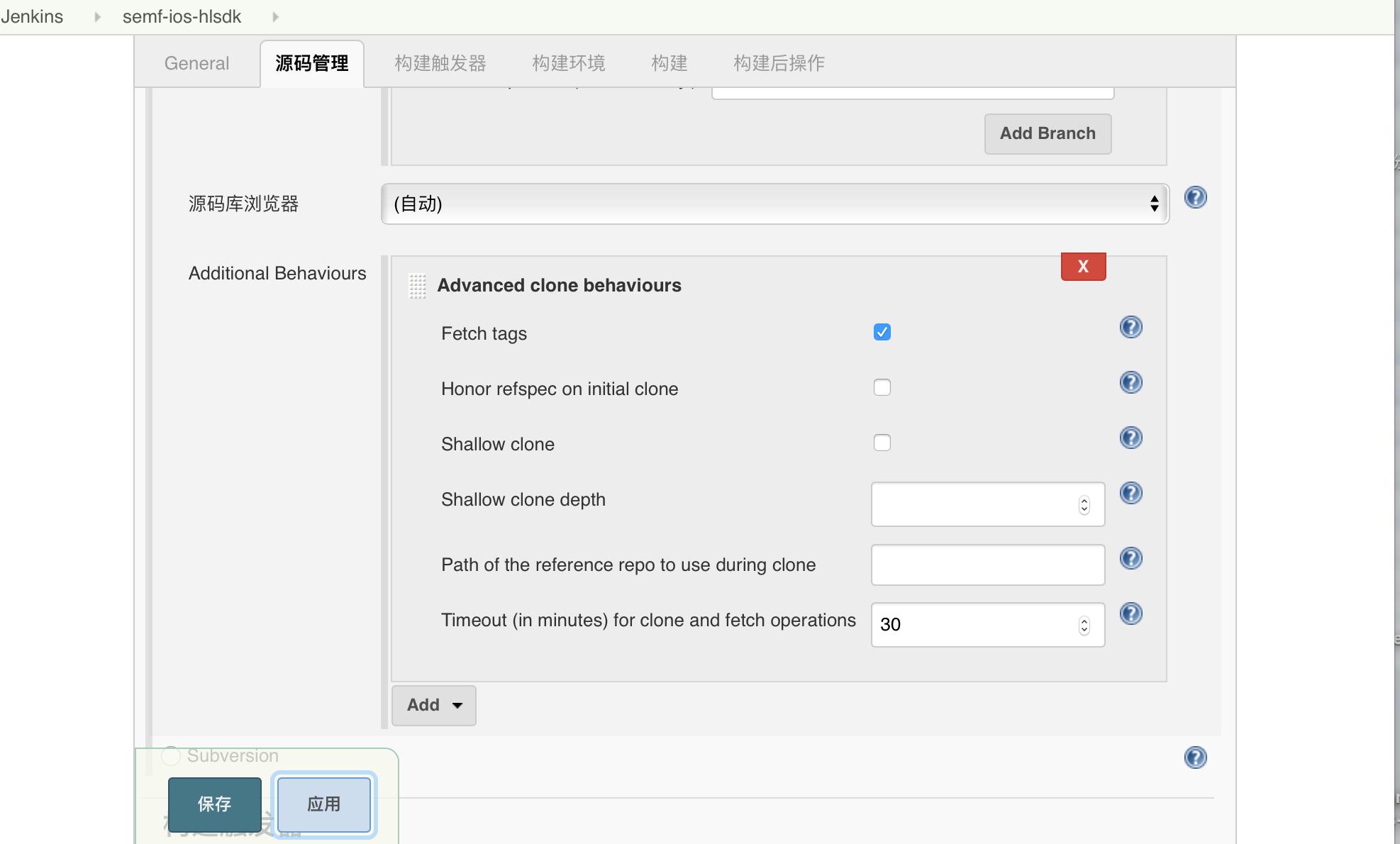The image size is (1400, 844).
Task: Open the 源码库浏览器 (自动) dropdown
Action: (774, 204)
